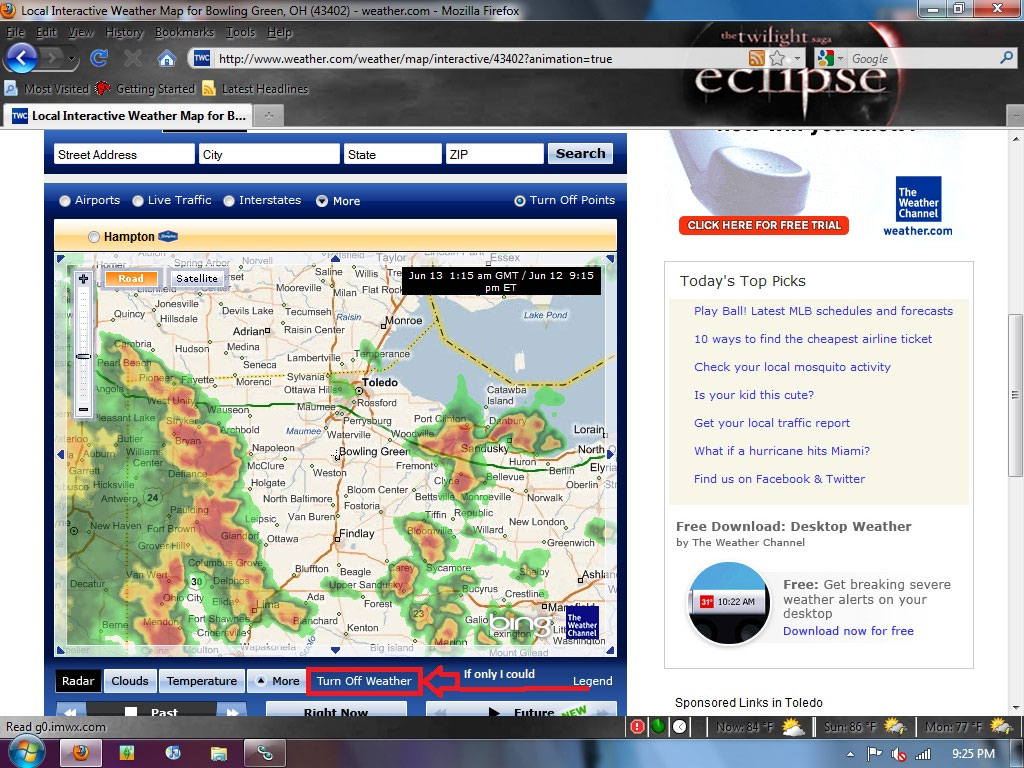Zoom out the map with minus button
Viewport: 1024px width, 768px height.
click(x=83, y=409)
